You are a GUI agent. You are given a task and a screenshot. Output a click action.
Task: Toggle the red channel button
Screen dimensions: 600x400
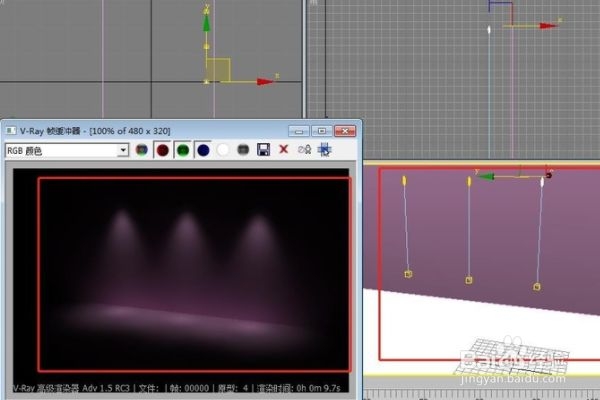[x=163, y=150]
